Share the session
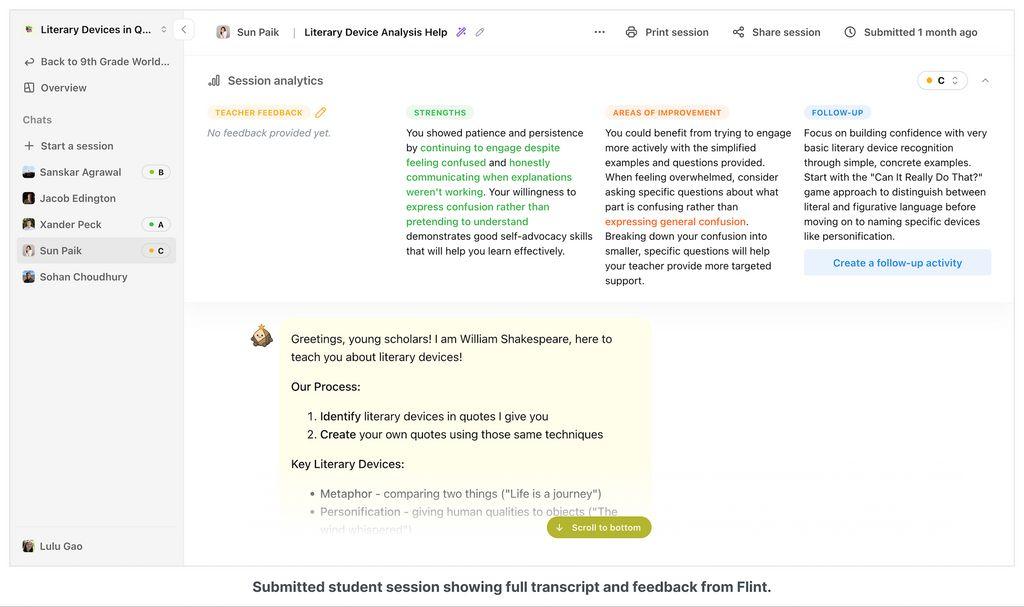 [776, 32]
